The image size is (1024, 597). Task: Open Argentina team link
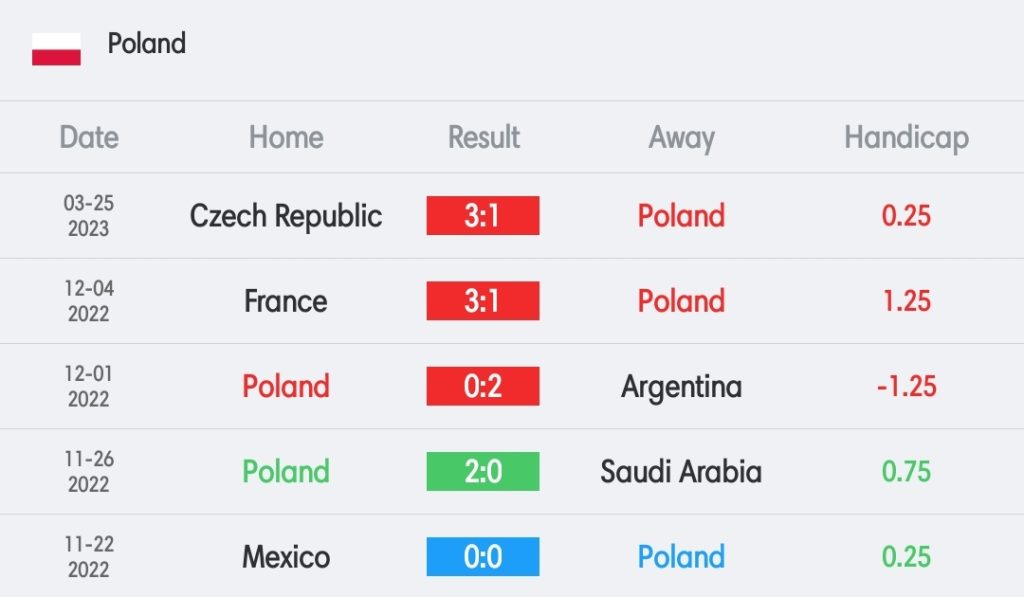[x=681, y=387]
